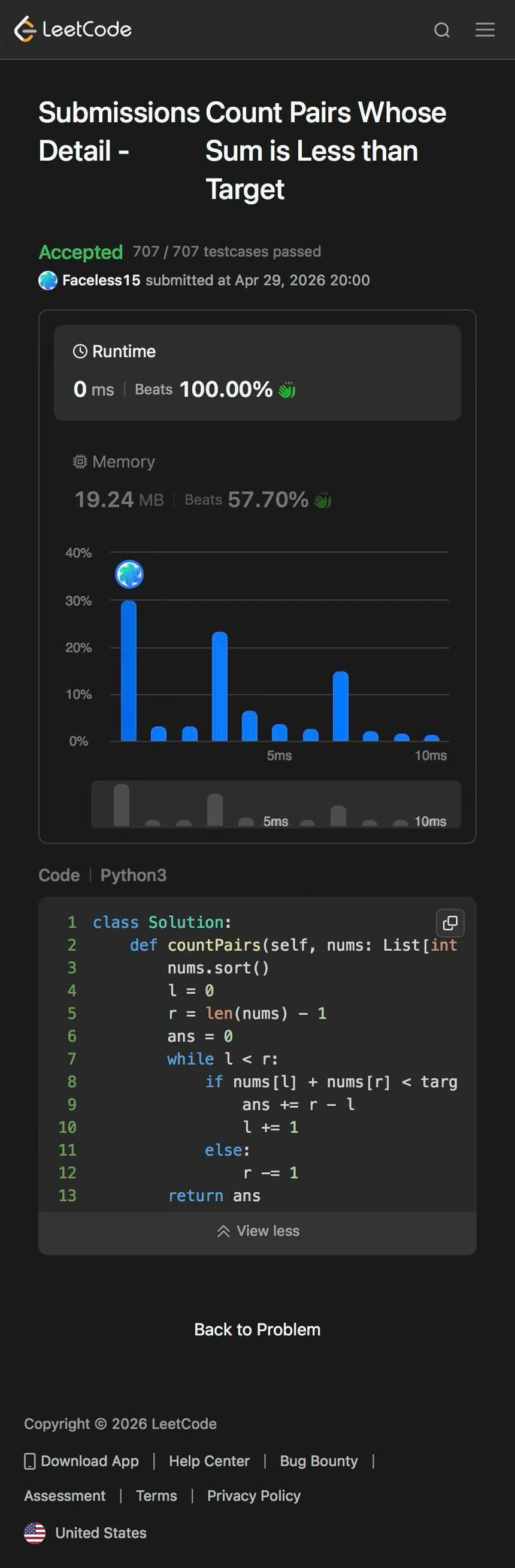The height and width of the screenshot is (1568, 515).
Task: Open Help Center link
Action: 209,1461
